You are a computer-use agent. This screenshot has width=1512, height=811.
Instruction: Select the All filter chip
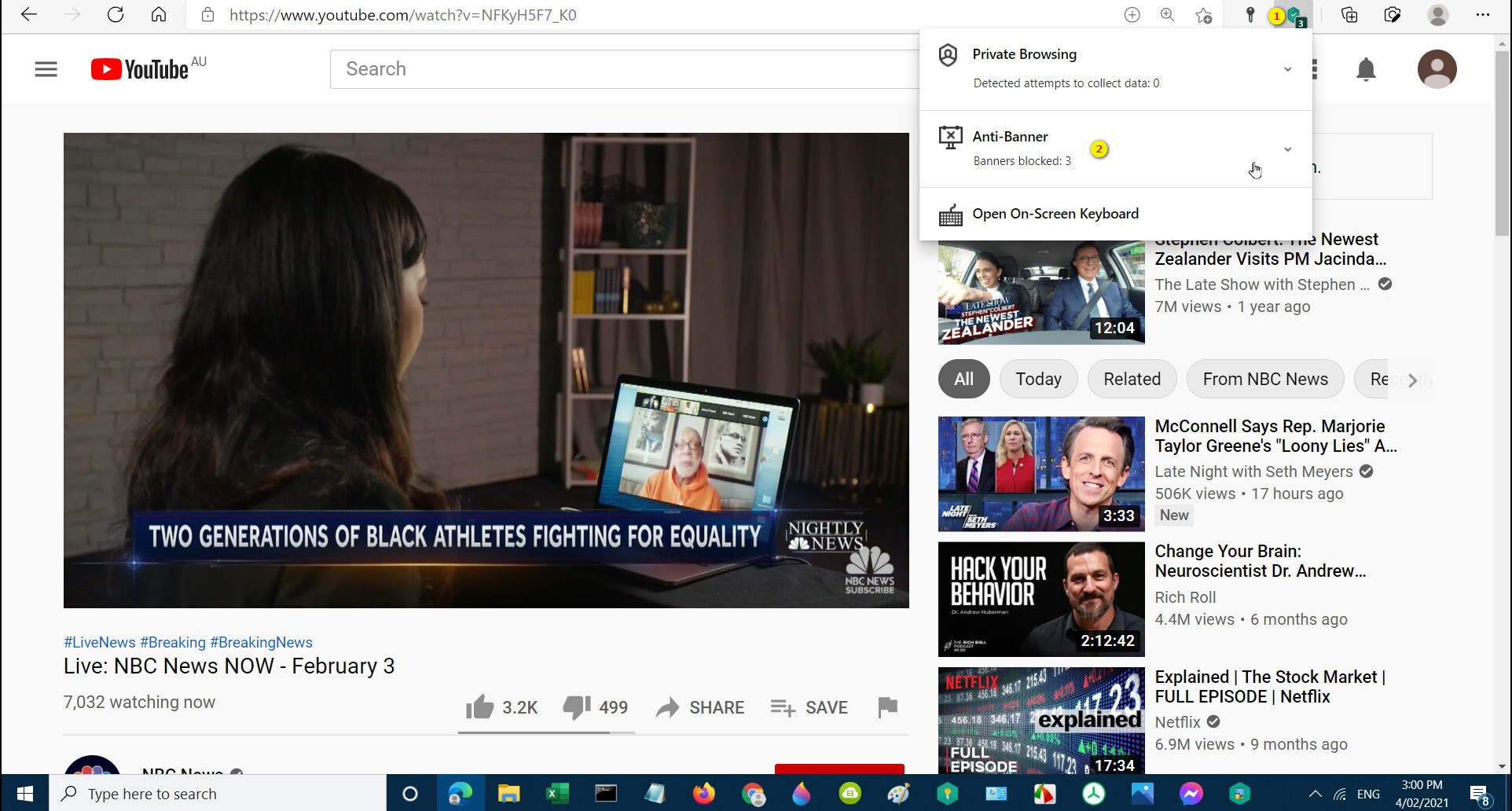(x=963, y=380)
